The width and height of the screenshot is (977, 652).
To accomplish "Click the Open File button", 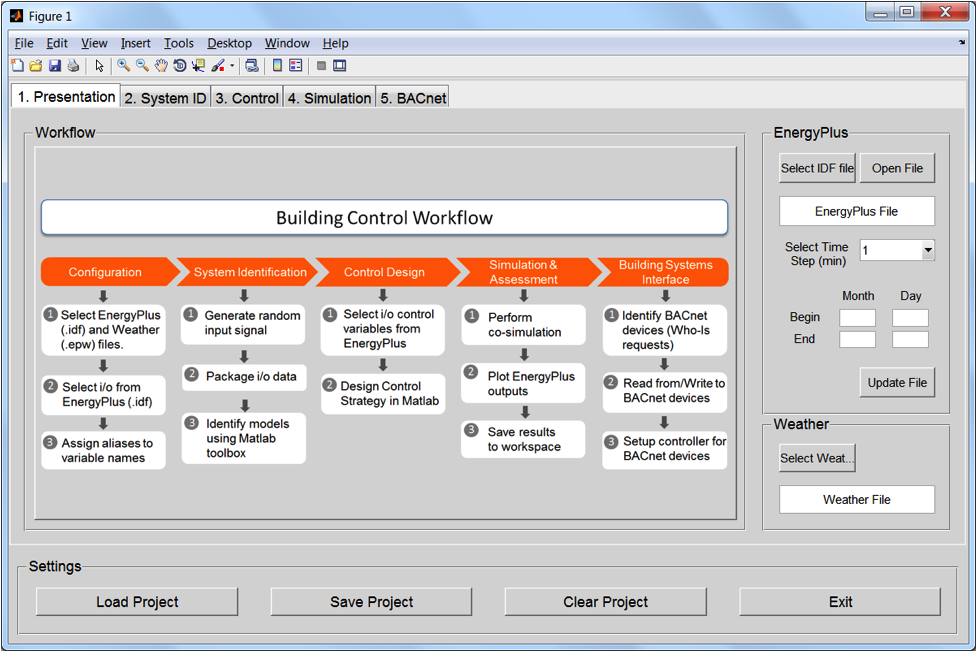I will (897, 168).
